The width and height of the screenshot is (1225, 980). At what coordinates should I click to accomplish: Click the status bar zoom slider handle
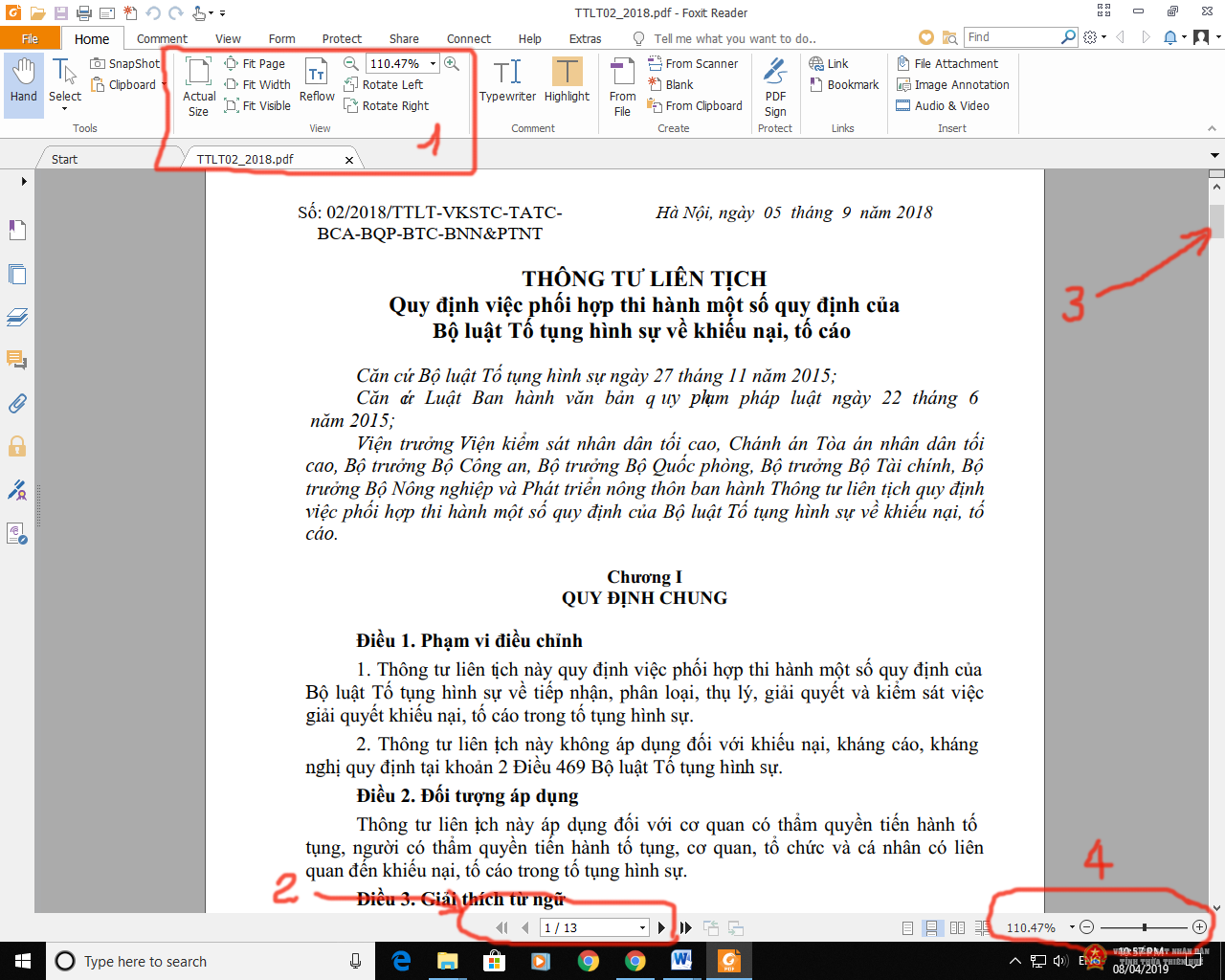coord(1145,927)
